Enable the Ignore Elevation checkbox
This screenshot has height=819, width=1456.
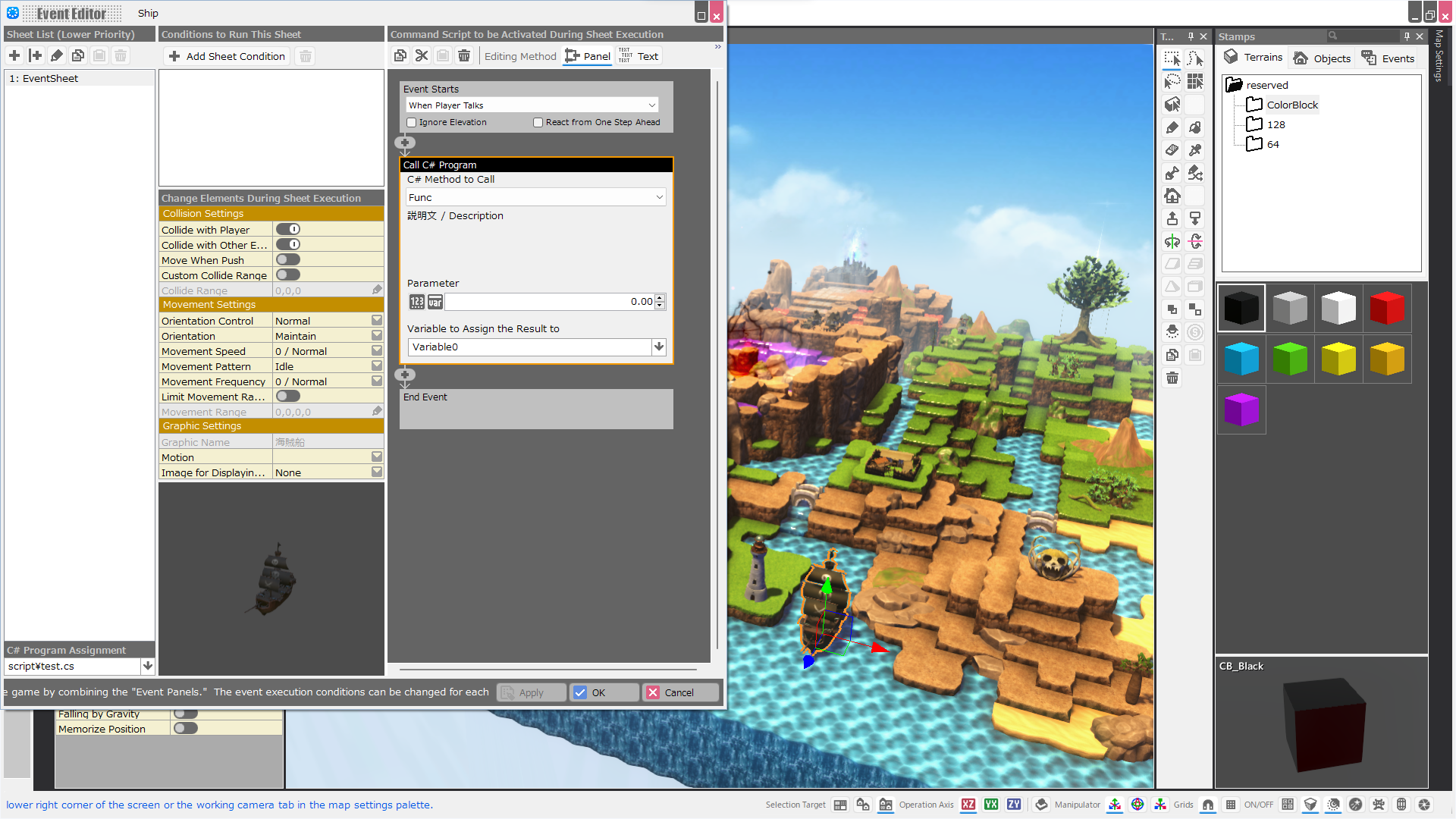(x=412, y=122)
